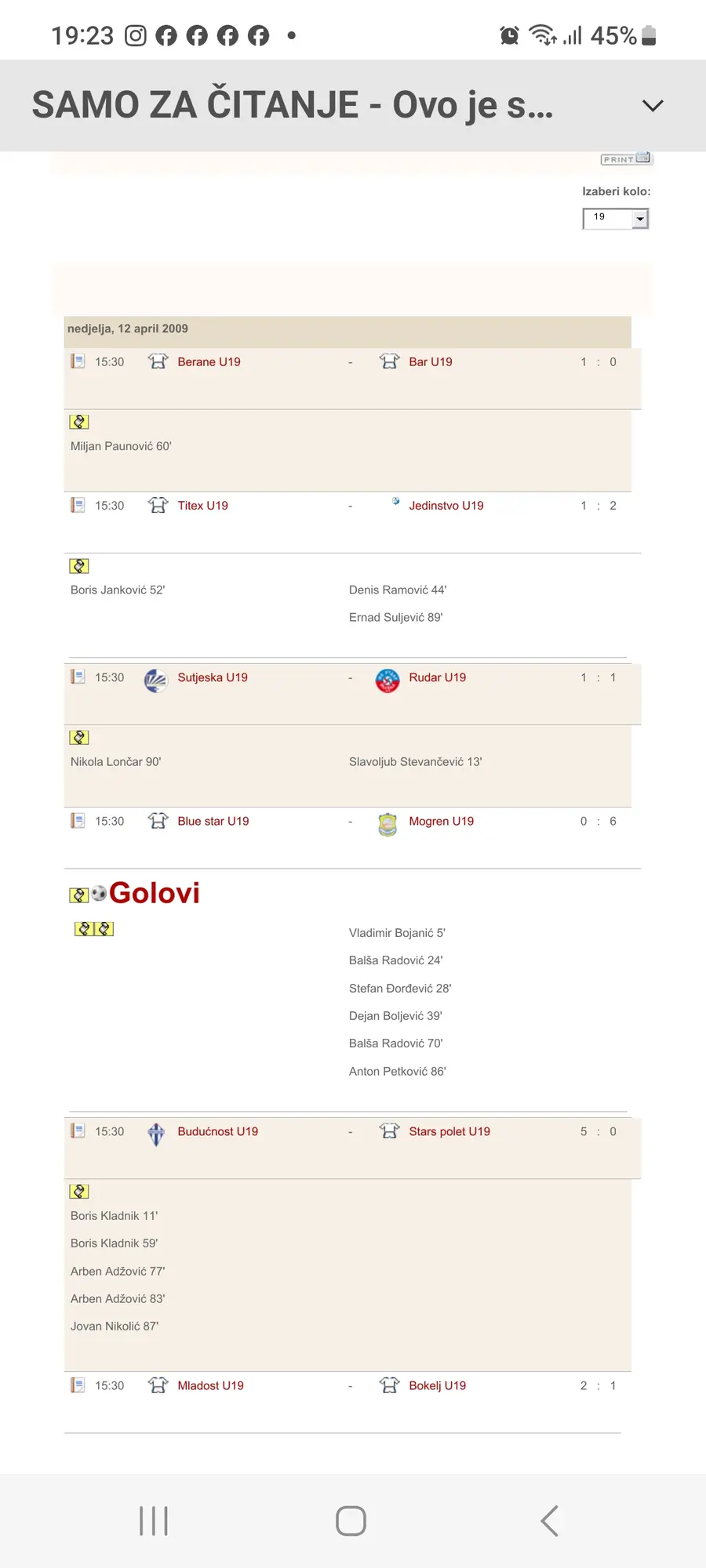This screenshot has width=706, height=1568.
Task: Click the Jedinstvo U19 small crest
Action: [x=395, y=501]
